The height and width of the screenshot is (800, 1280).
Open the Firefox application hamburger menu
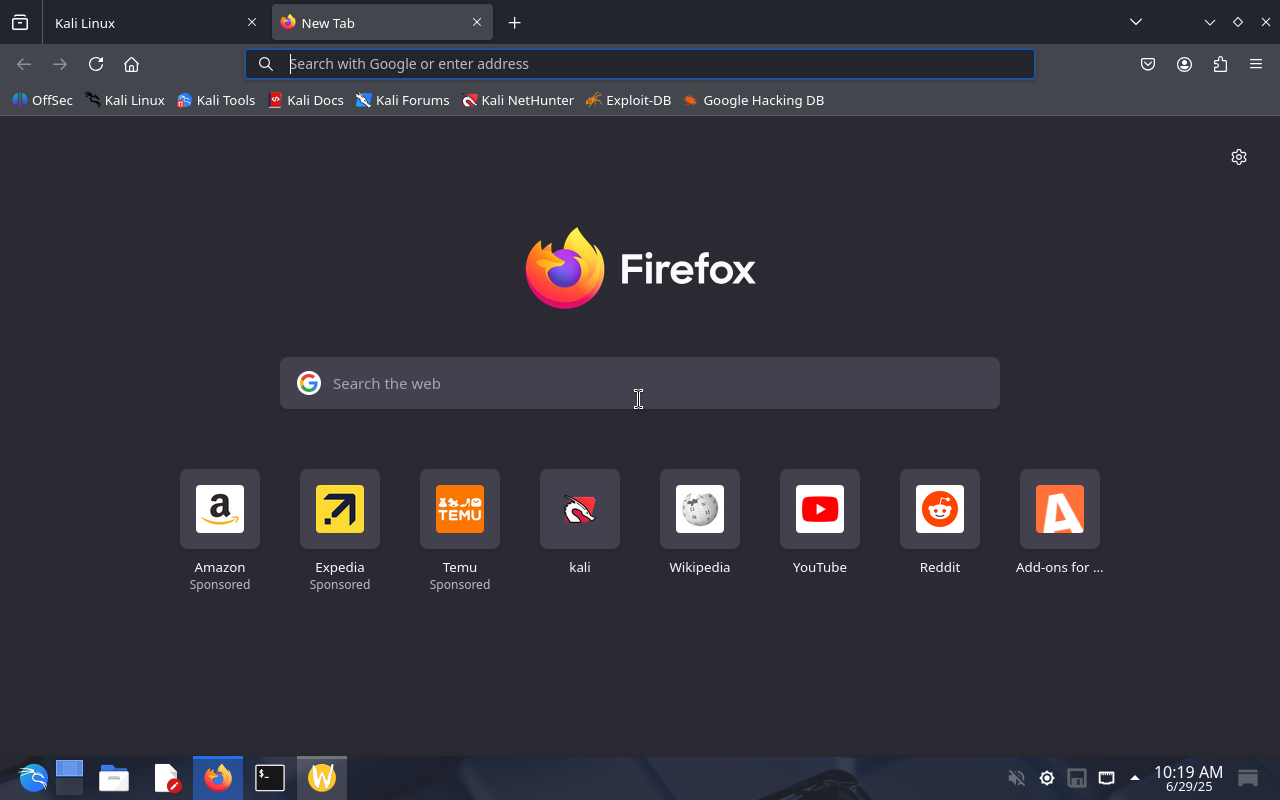tap(1256, 64)
